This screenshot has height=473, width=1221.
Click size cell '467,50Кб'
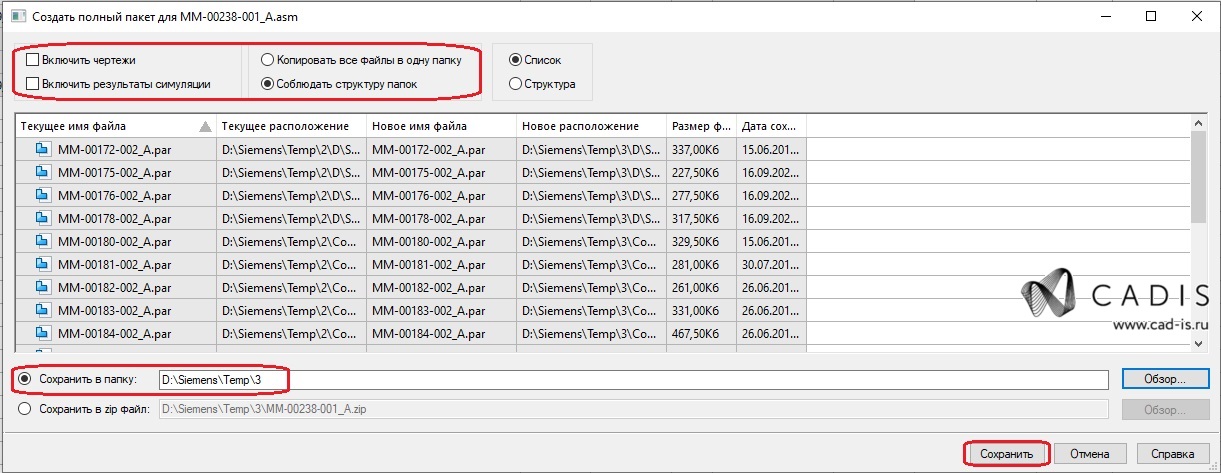701,333
